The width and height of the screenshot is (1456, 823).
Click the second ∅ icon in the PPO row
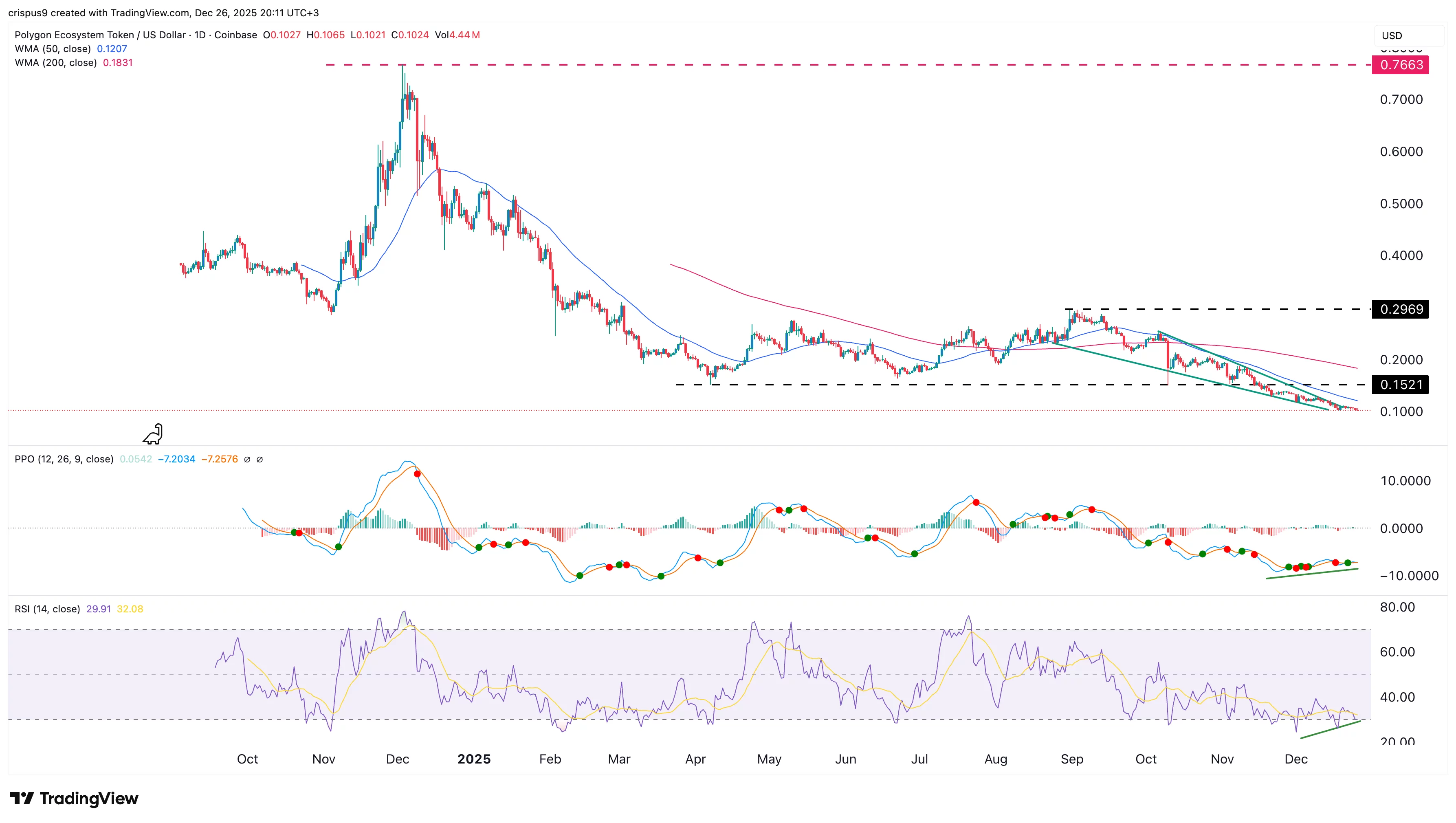(260, 460)
